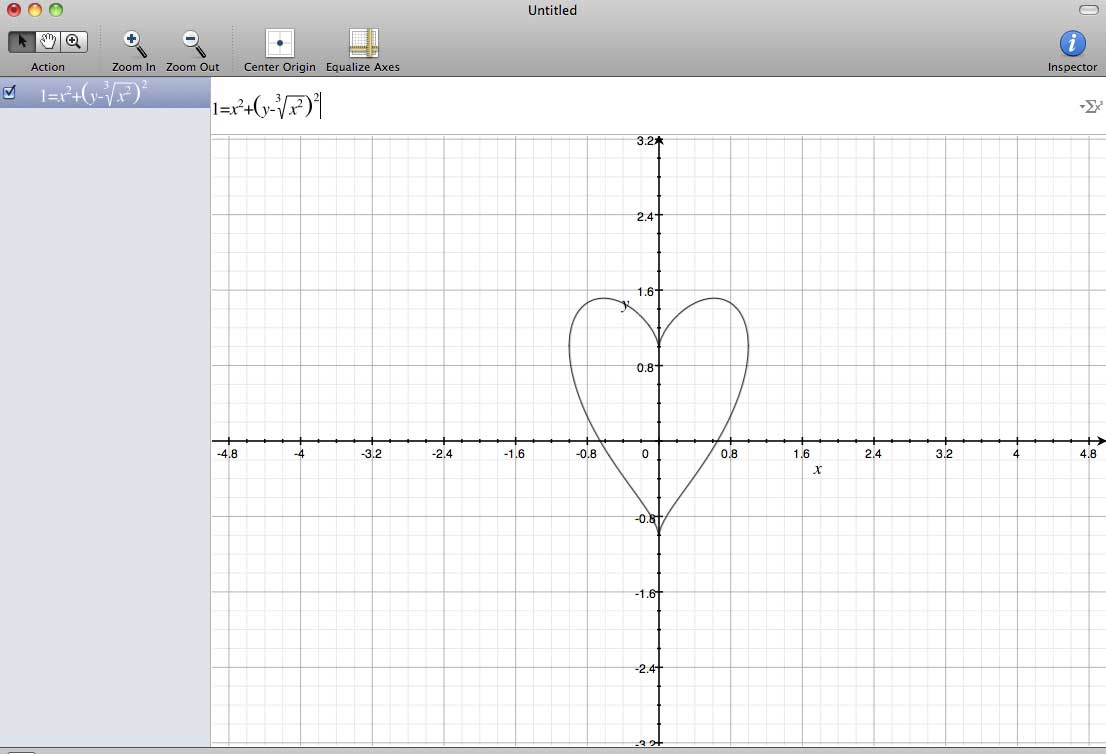1106x754 pixels.
Task: Click the "-2.4" tick label on the y-axis
Action: (x=645, y=669)
